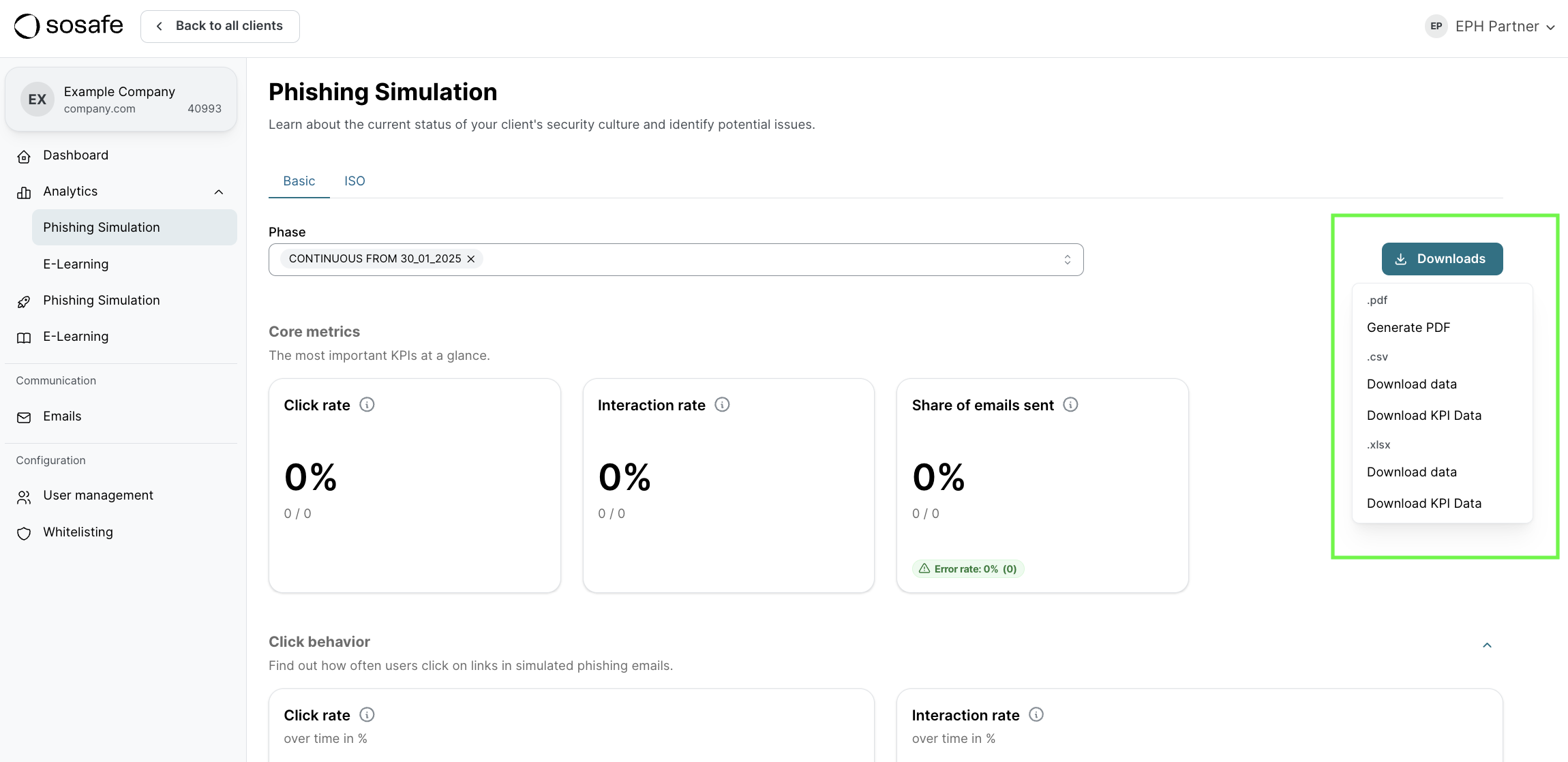1568x762 pixels.
Task: Go back to all clients
Action: pyautogui.click(x=220, y=26)
